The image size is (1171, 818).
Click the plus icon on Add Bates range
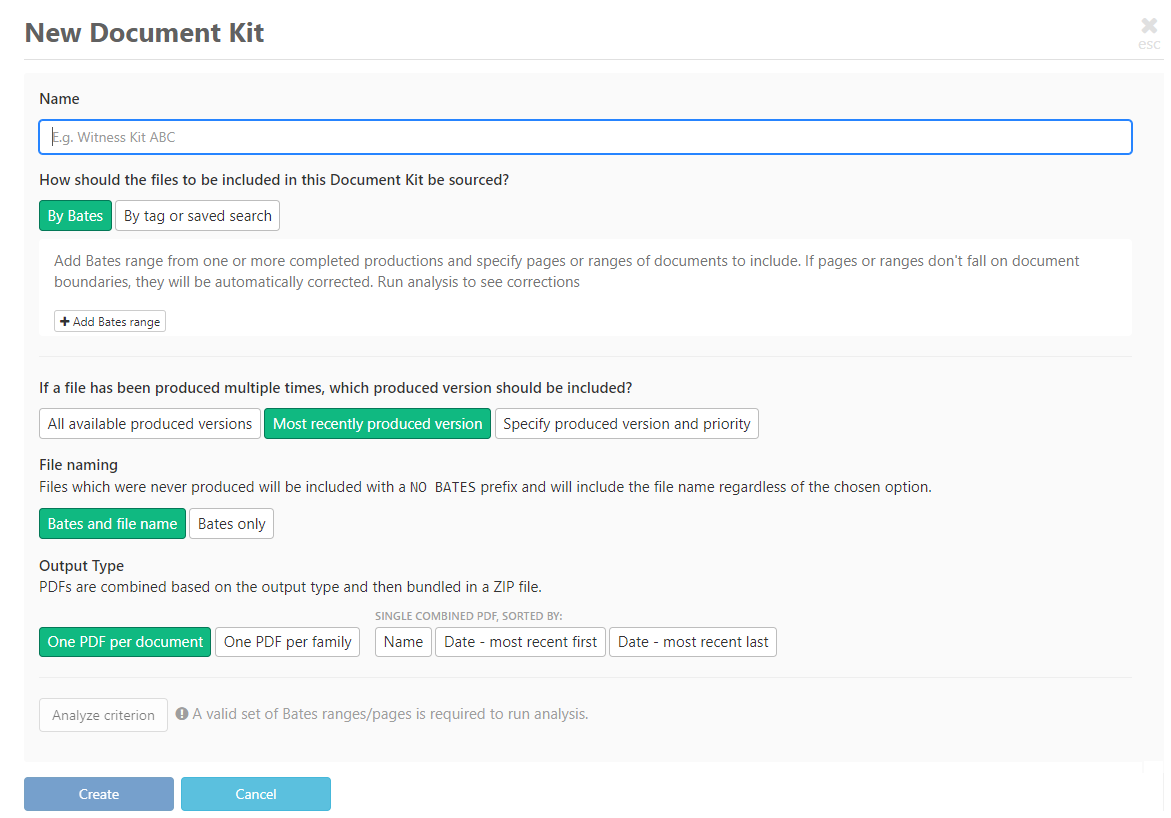(x=64, y=321)
